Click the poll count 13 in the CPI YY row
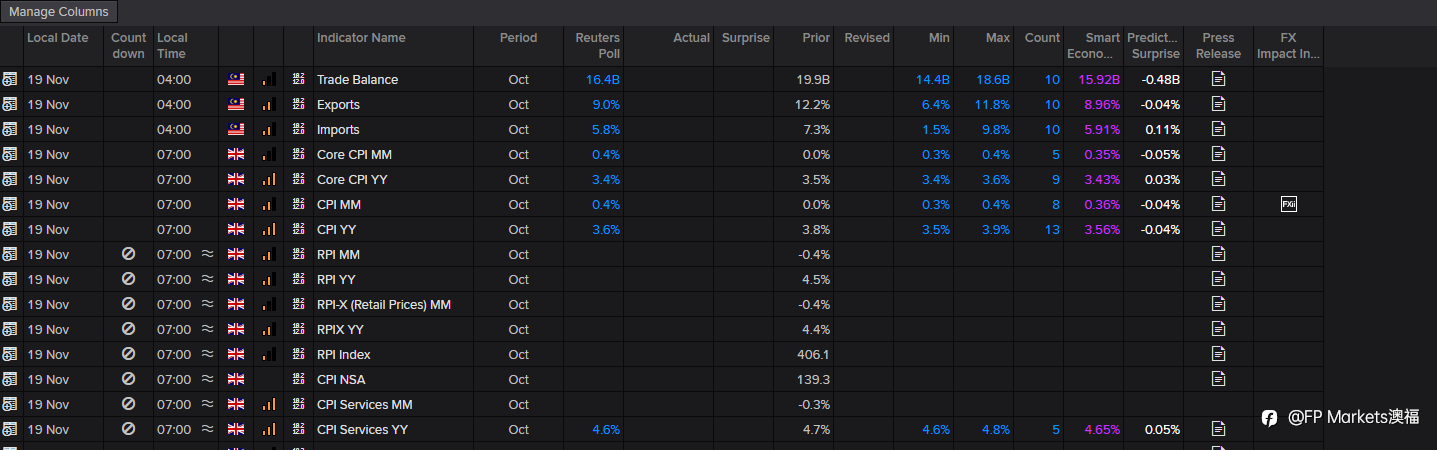 [1051, 229]
